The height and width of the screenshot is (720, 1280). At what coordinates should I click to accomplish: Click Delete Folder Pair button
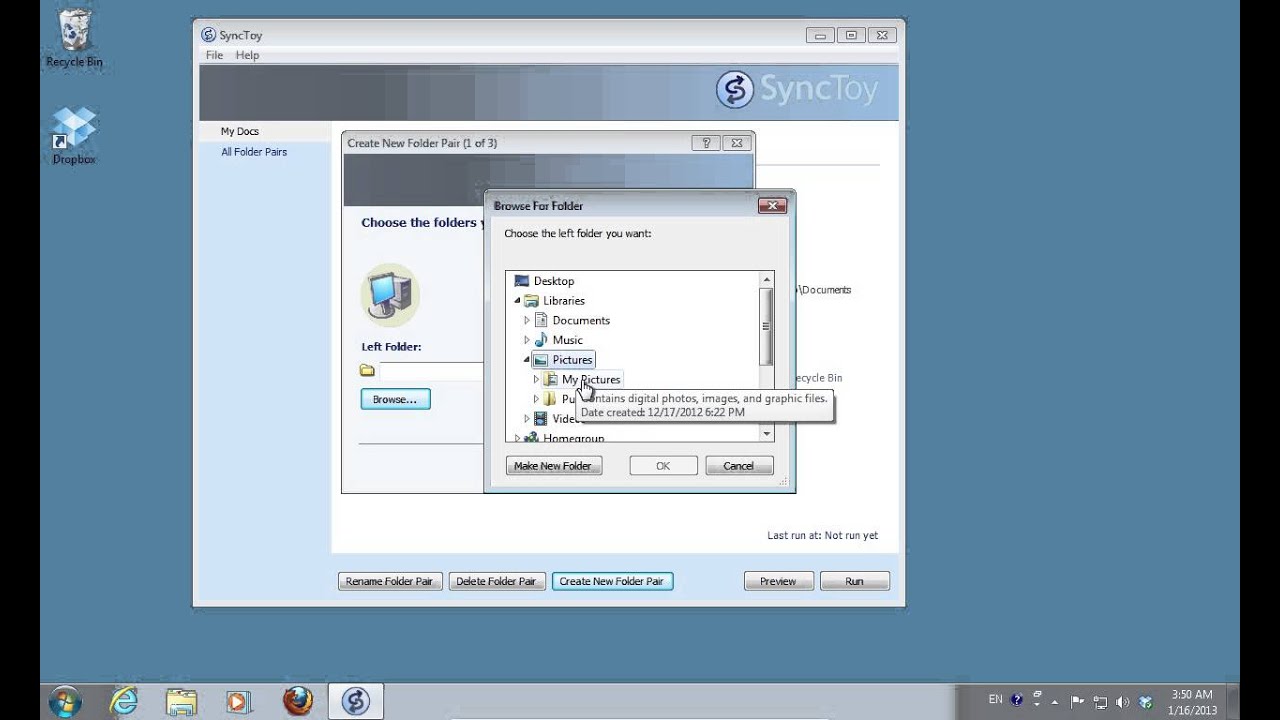496,581
